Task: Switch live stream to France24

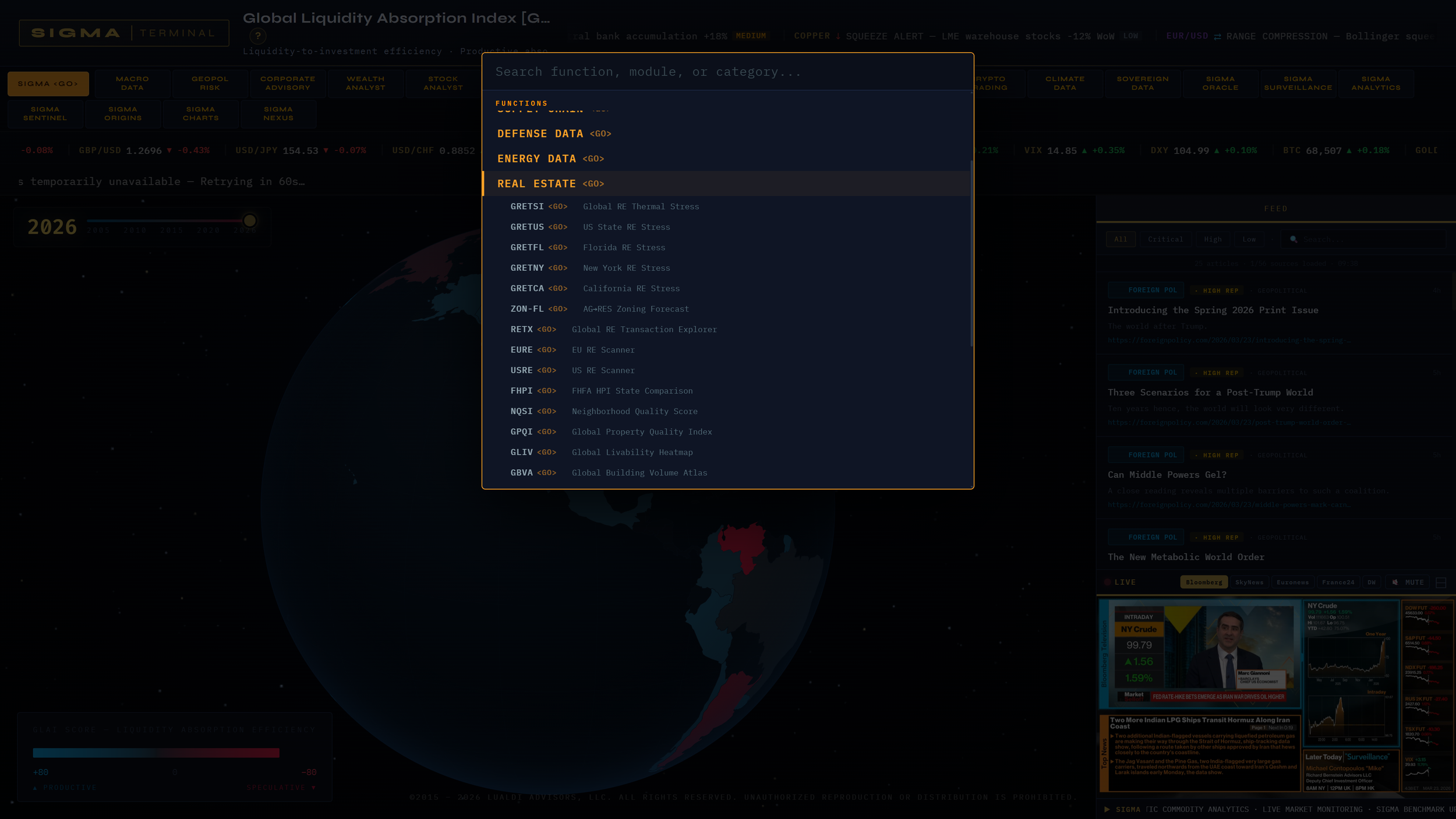Action: [1338, 583]
